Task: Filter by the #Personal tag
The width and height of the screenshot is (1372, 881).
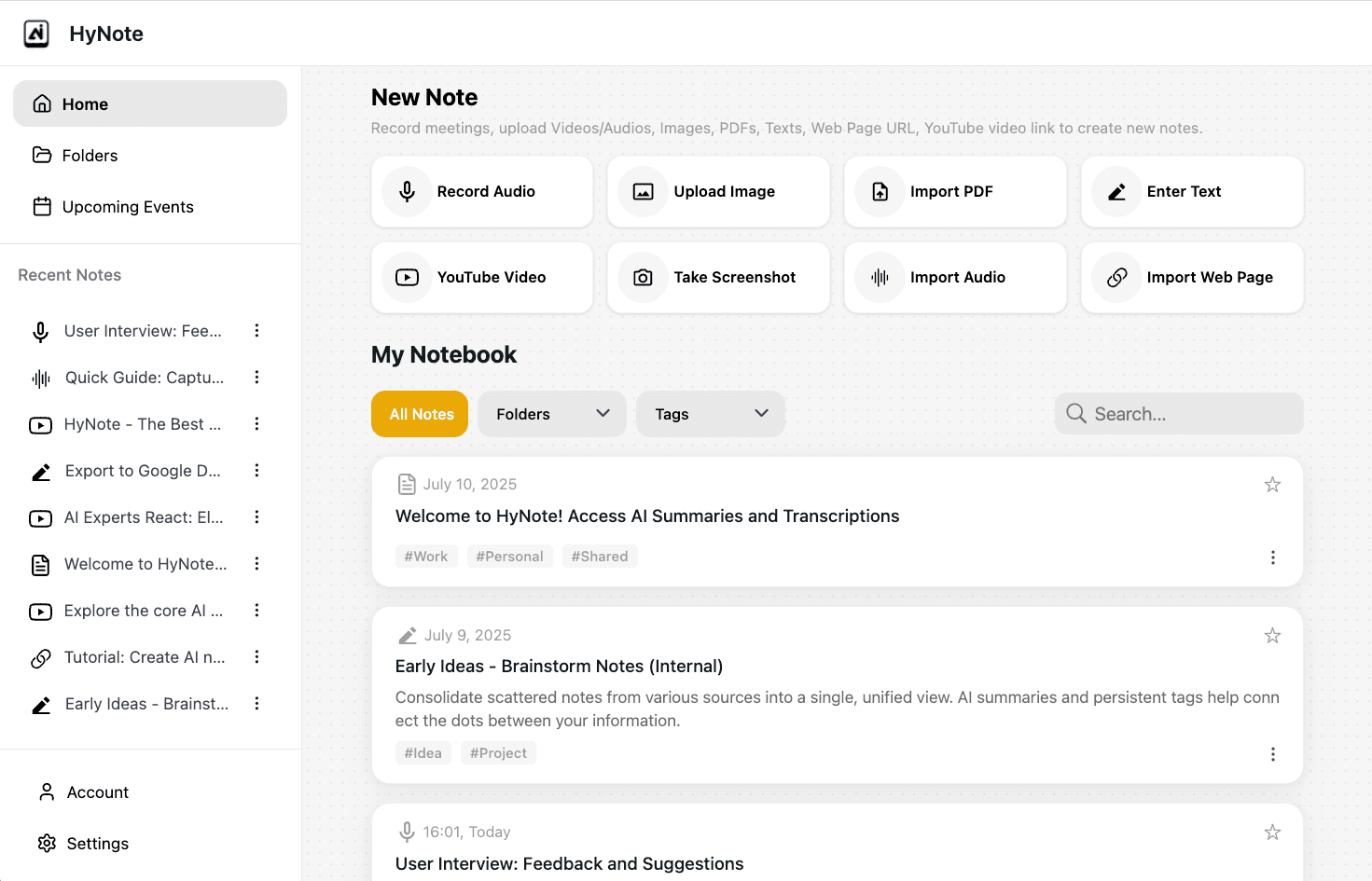Action: pos(509,557)
